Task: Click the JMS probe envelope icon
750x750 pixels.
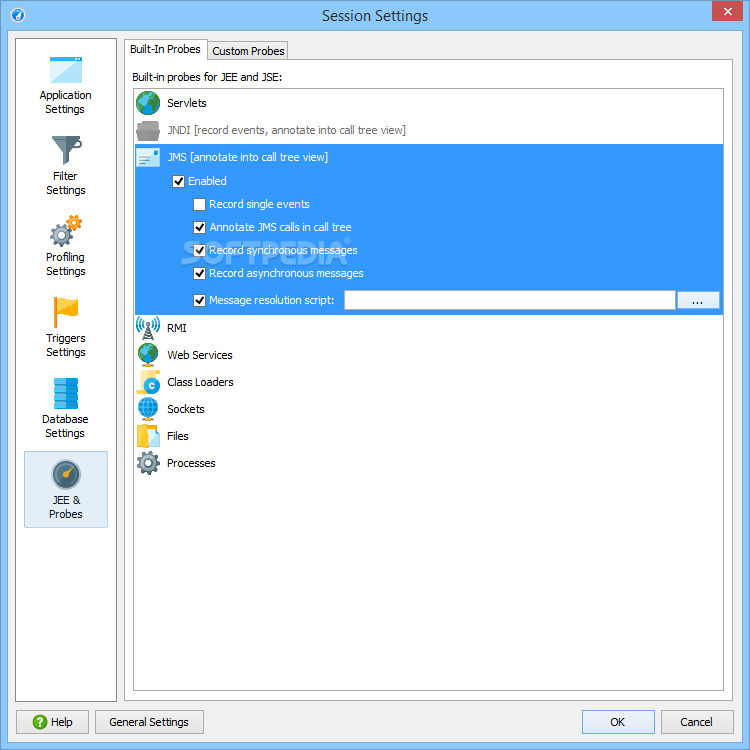Action: [x=148, y=157]
